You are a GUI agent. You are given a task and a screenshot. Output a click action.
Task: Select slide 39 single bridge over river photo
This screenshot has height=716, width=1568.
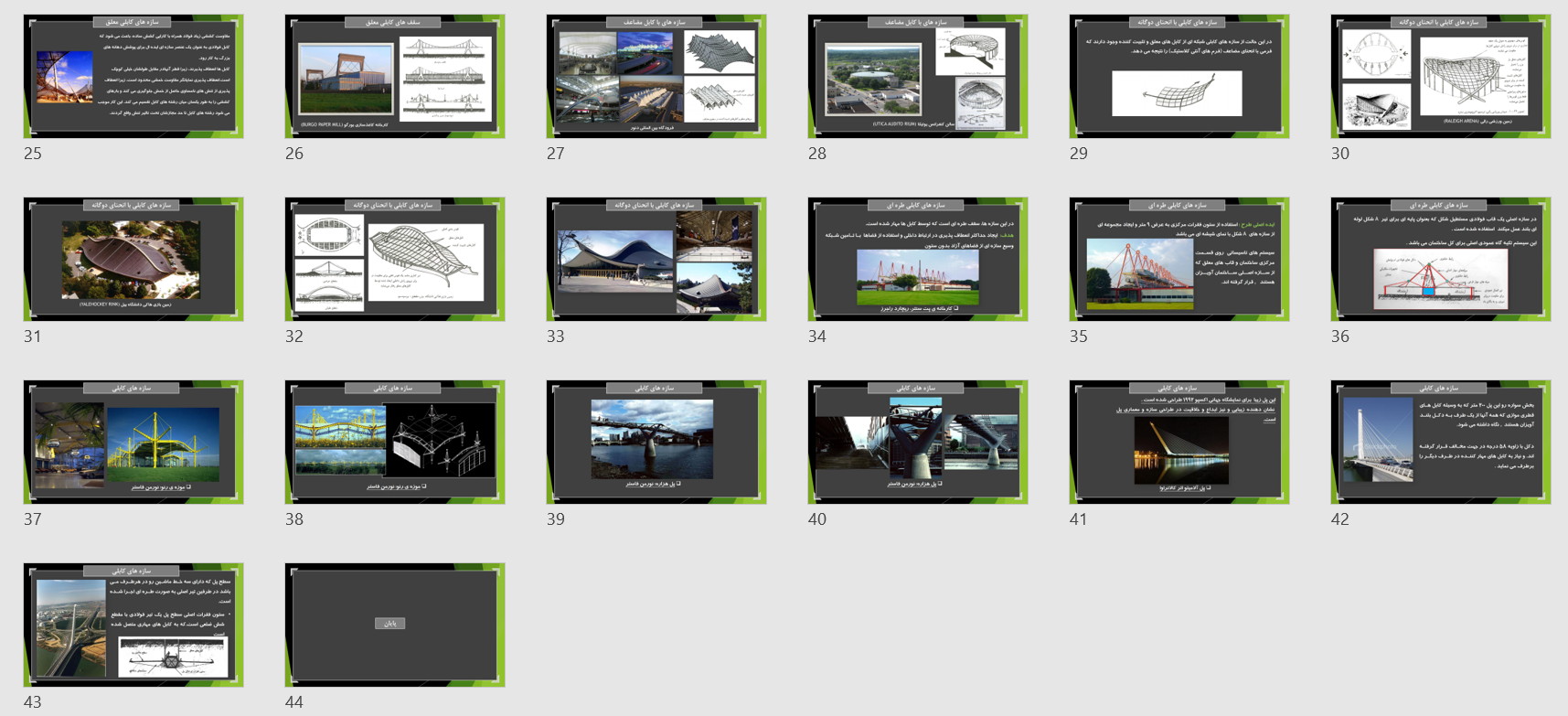pos(656,443)
